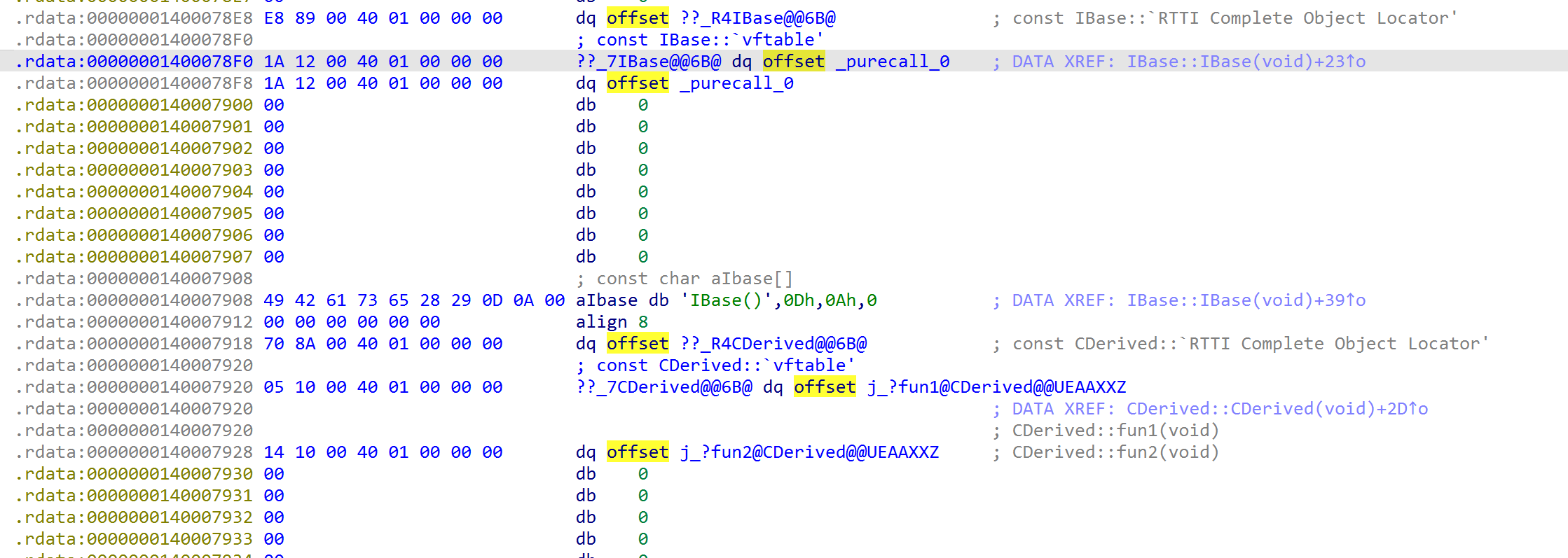Click hex bytes 49 42 61 73 65 28 29
This screenshot has width=1568, height=558.
(x=368, y=300)
